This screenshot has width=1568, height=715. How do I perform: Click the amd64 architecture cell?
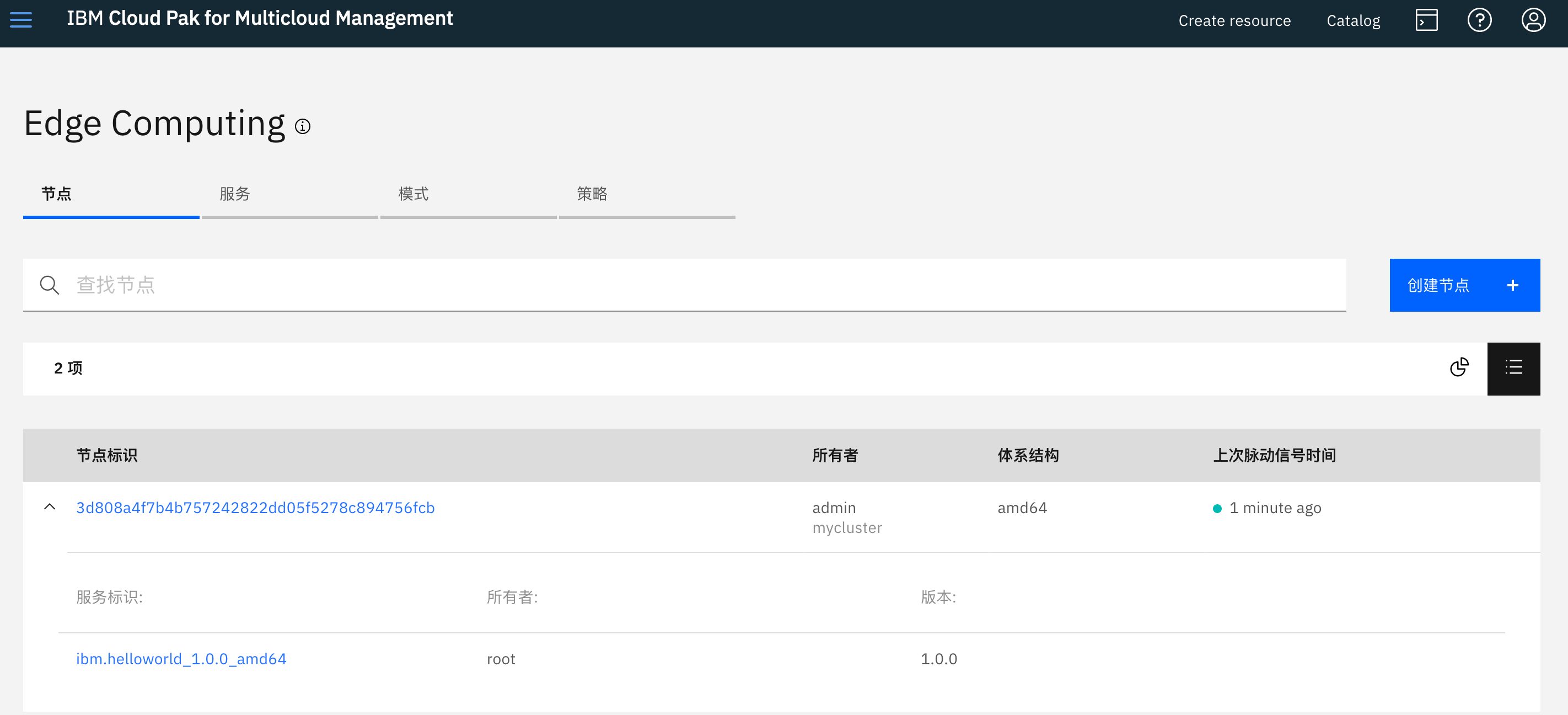point(1022,508)
